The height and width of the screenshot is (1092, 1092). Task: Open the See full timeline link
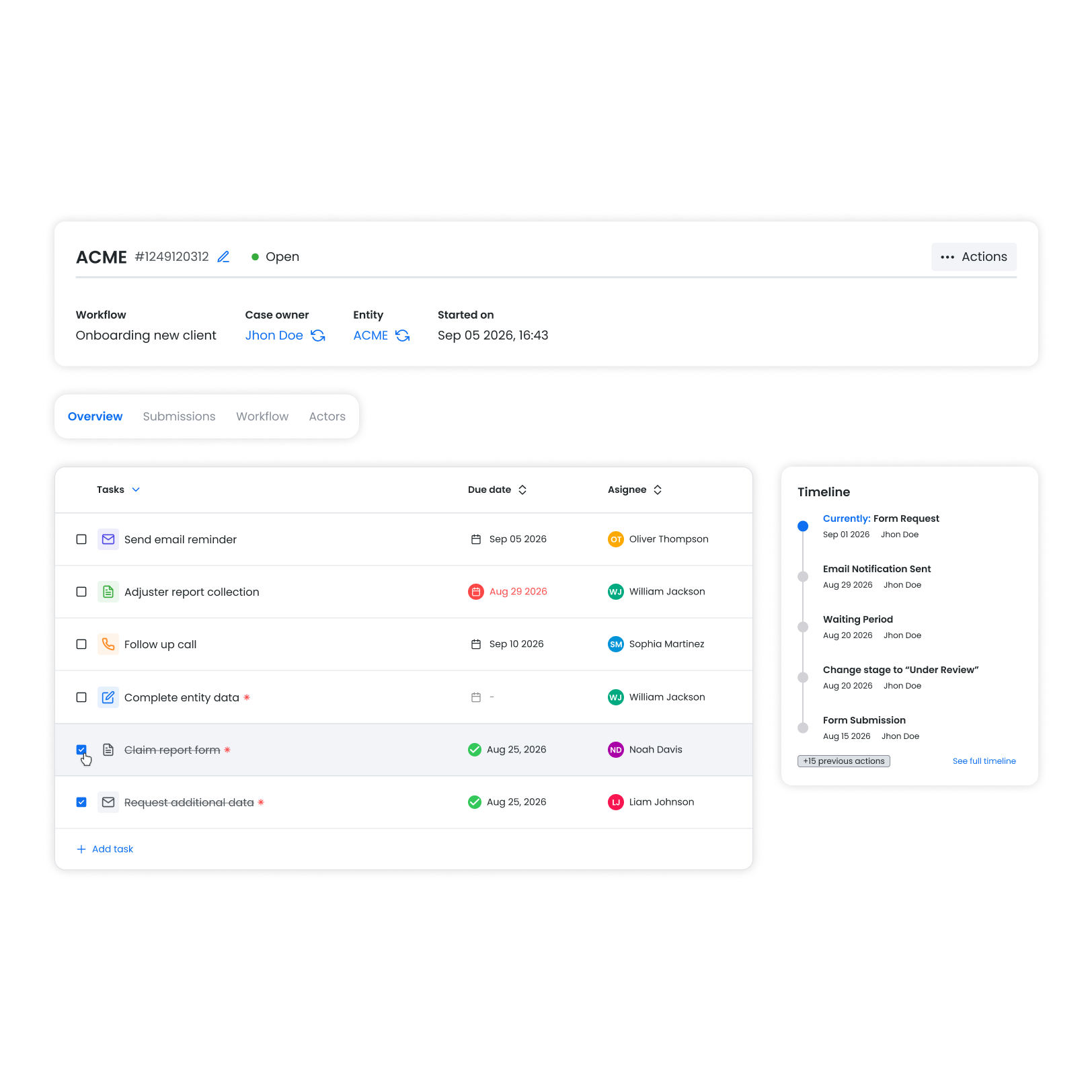coord(984,761)
